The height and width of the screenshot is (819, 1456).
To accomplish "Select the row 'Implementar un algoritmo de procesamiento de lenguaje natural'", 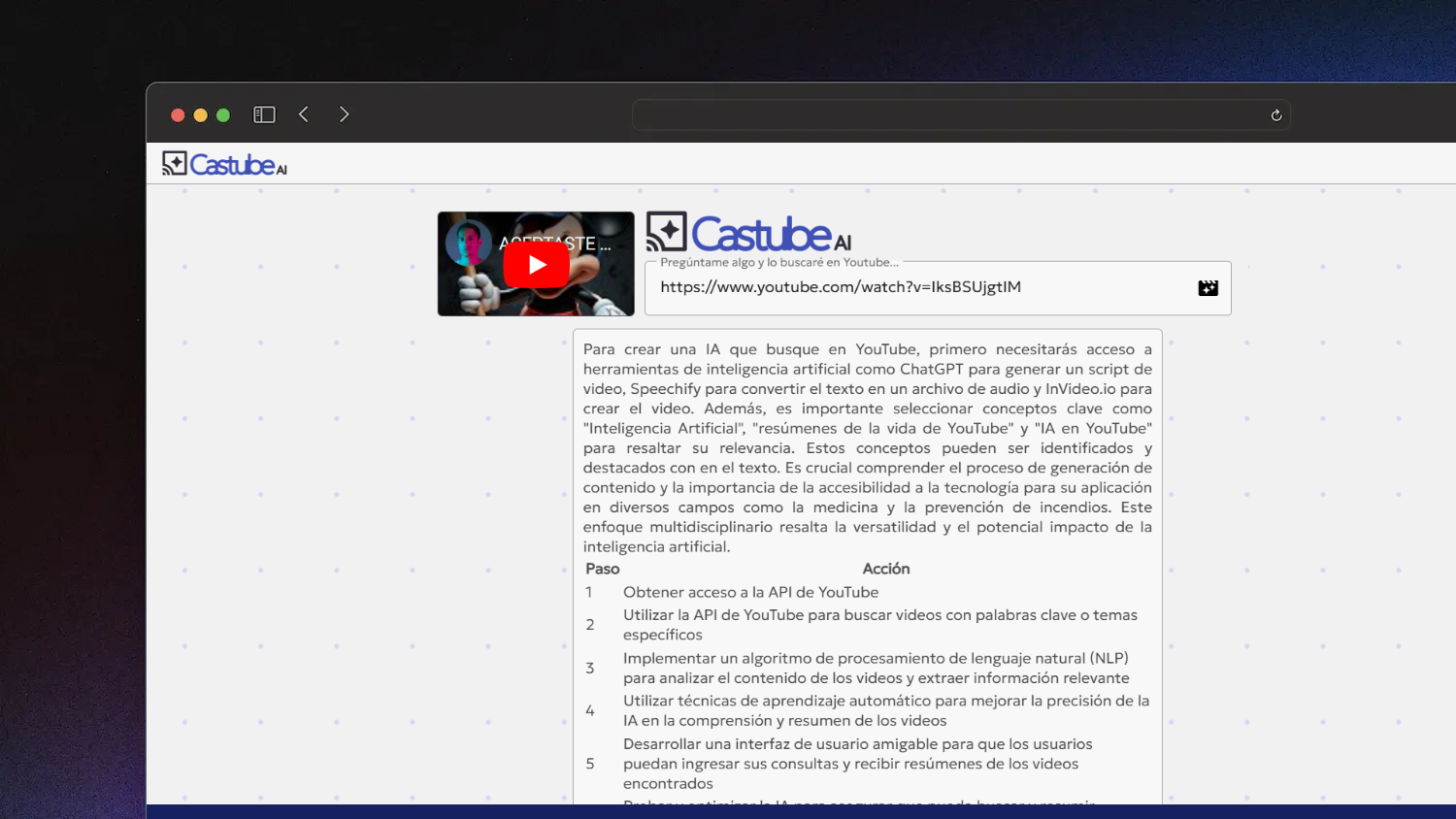I will tap(868, 668).
